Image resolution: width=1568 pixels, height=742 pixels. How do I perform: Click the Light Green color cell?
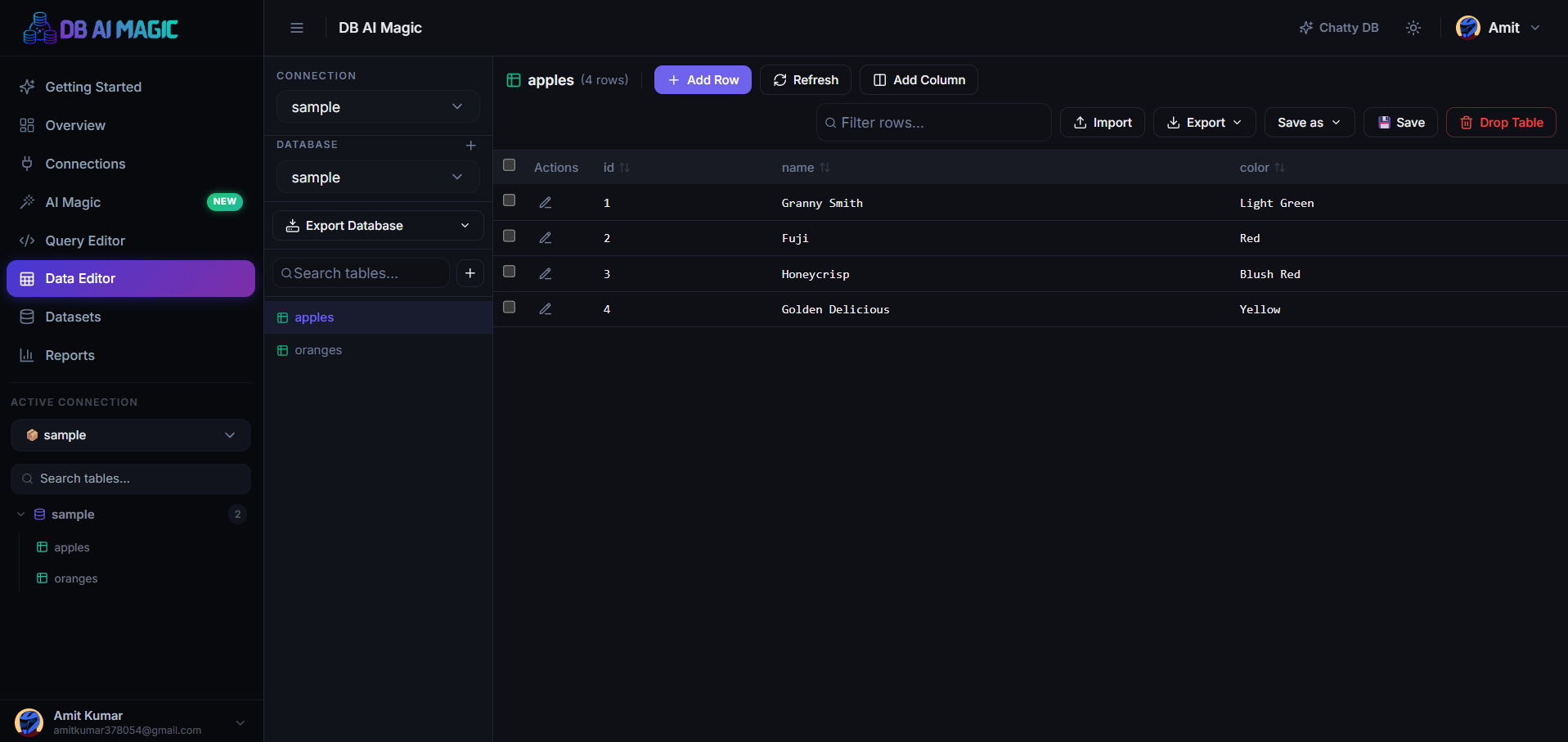coord(1277,203)
